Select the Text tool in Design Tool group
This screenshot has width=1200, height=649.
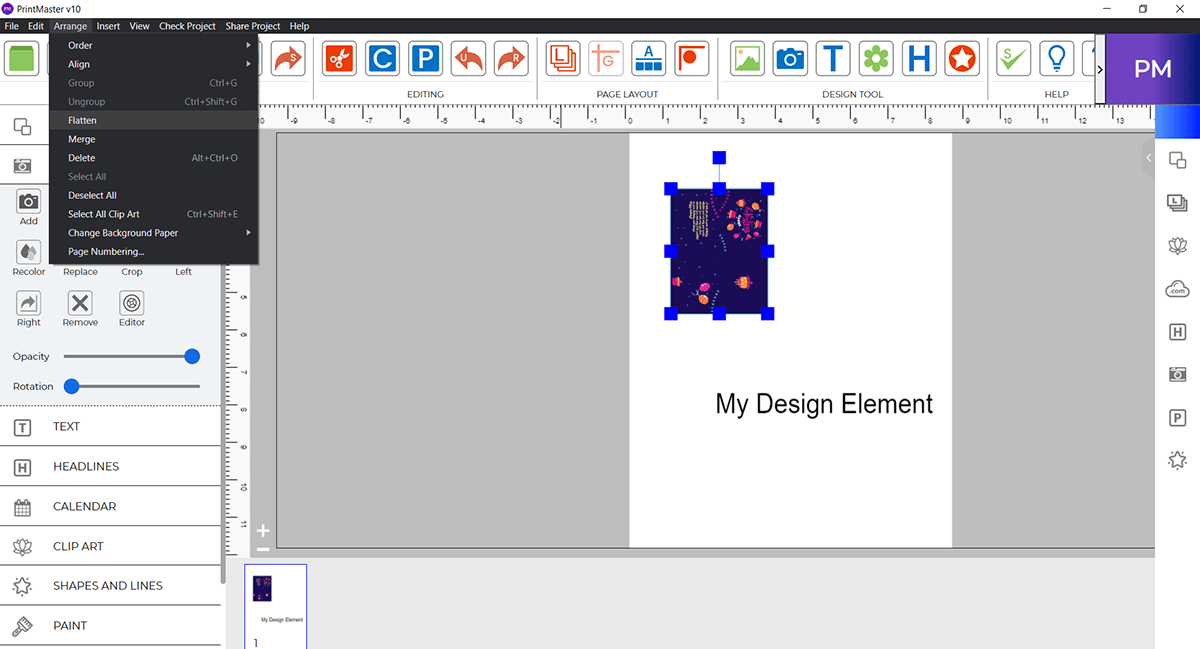833,58
